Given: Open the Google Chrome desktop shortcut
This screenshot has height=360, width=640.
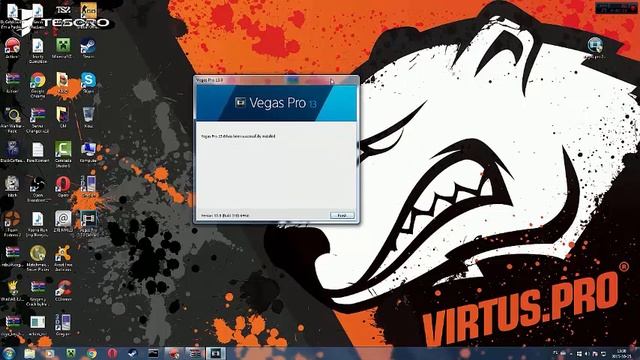Looking at the screenshot, I should (38, 85).
